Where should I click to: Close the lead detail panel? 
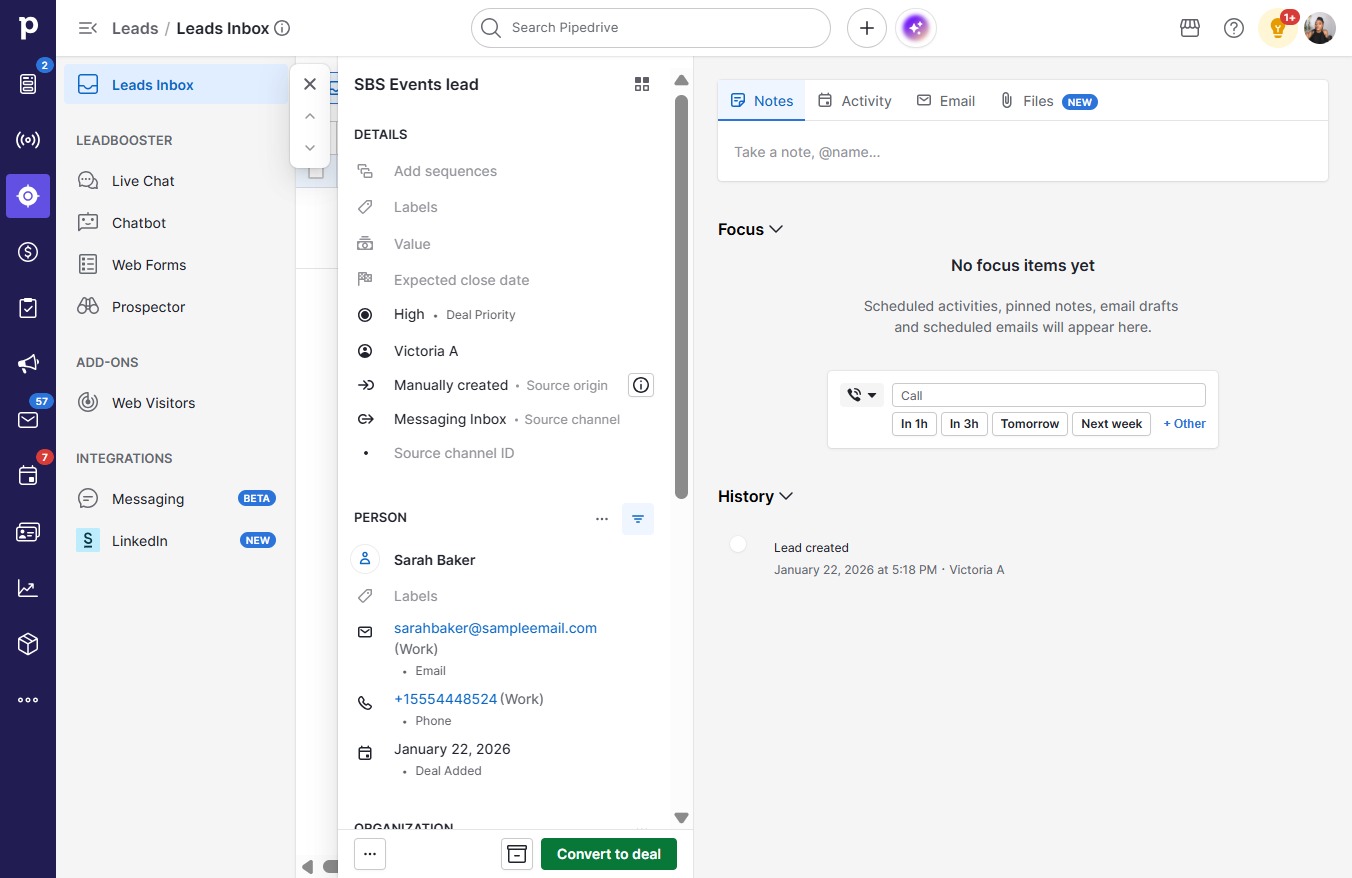click(310, 84)
